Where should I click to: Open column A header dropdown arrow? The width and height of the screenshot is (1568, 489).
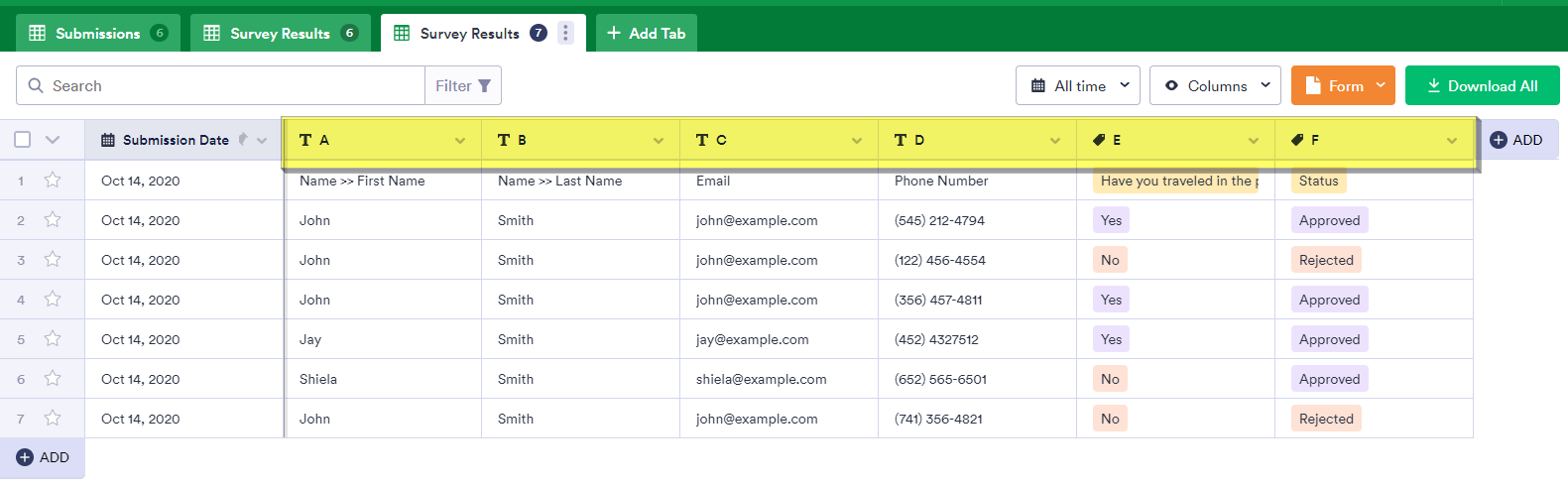coord(460,141)
